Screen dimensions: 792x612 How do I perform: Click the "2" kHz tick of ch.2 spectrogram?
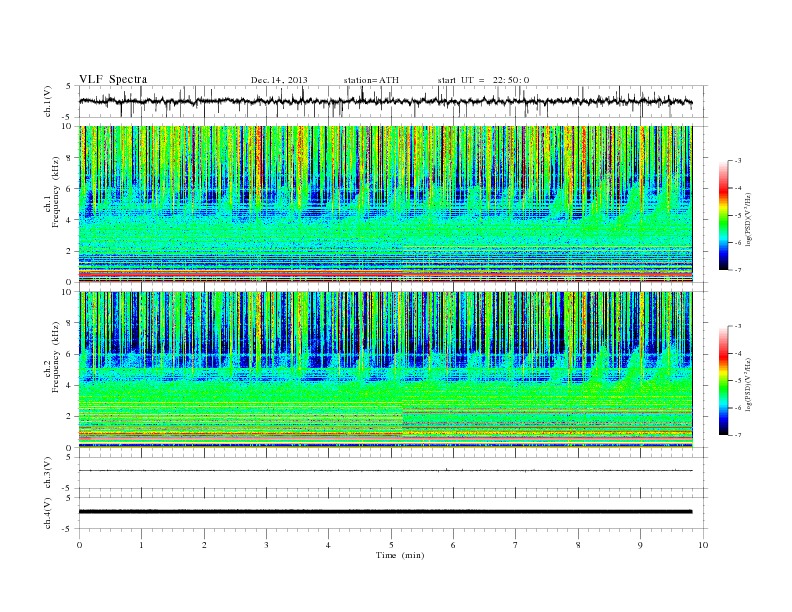pyautogui.click(x=69, y=417)
